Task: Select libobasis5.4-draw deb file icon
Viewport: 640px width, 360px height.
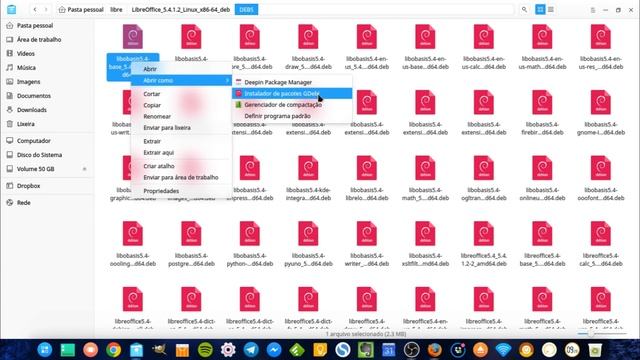Action: (x=308, y=37)
